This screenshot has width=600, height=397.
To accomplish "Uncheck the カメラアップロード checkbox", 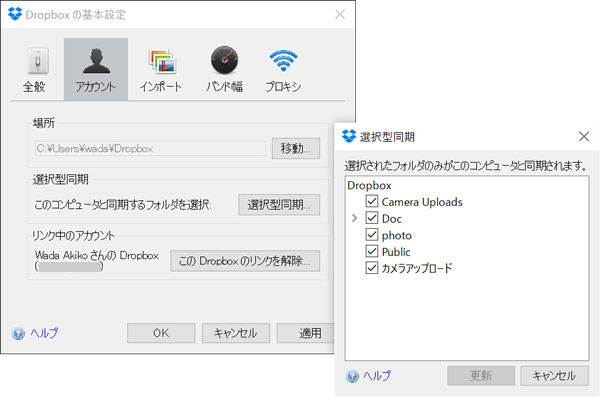I will click(372, 268).
